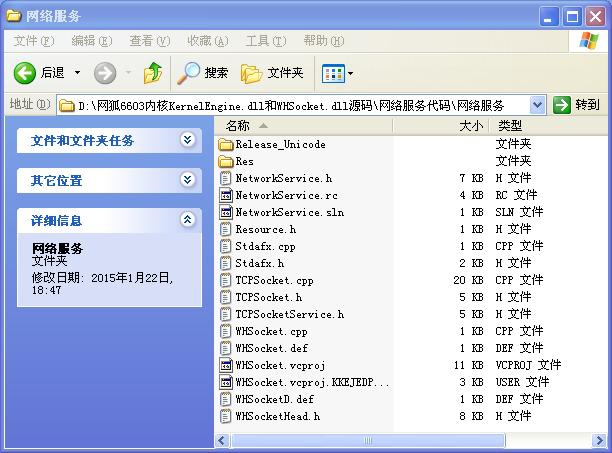Minimize the 网络服务 window
The height and width of the screenshot is (453, 612).
[548, 17]
